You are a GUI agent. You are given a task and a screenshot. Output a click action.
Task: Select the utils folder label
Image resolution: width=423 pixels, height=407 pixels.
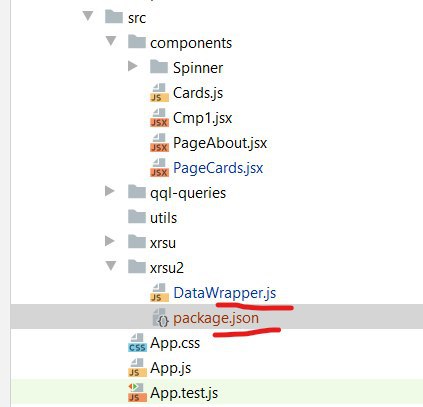pos(163,218)
